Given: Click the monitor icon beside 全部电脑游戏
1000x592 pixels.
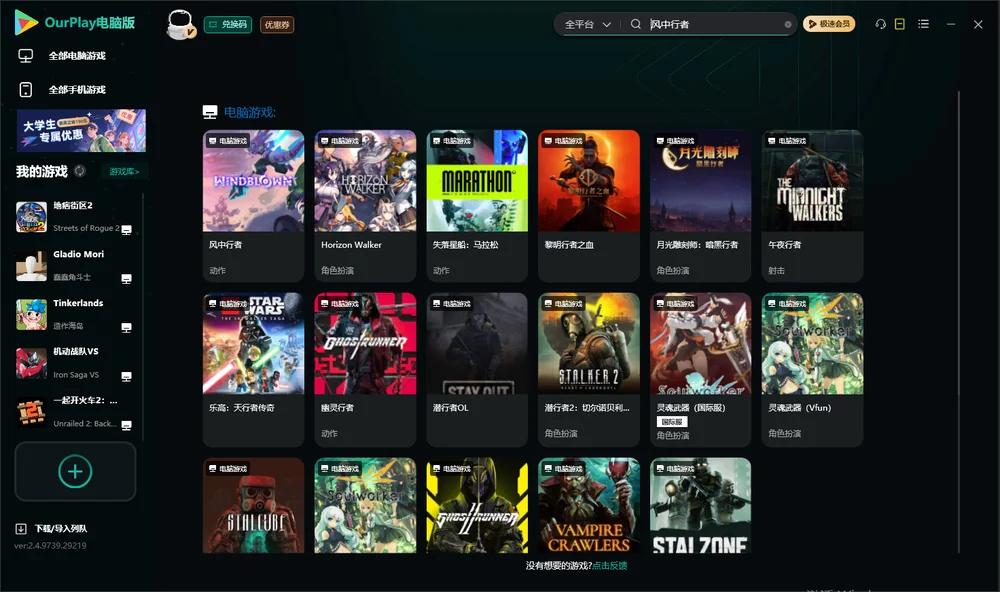Looking at the screenshot, I should pyautogui.click(x=26, y=56).
